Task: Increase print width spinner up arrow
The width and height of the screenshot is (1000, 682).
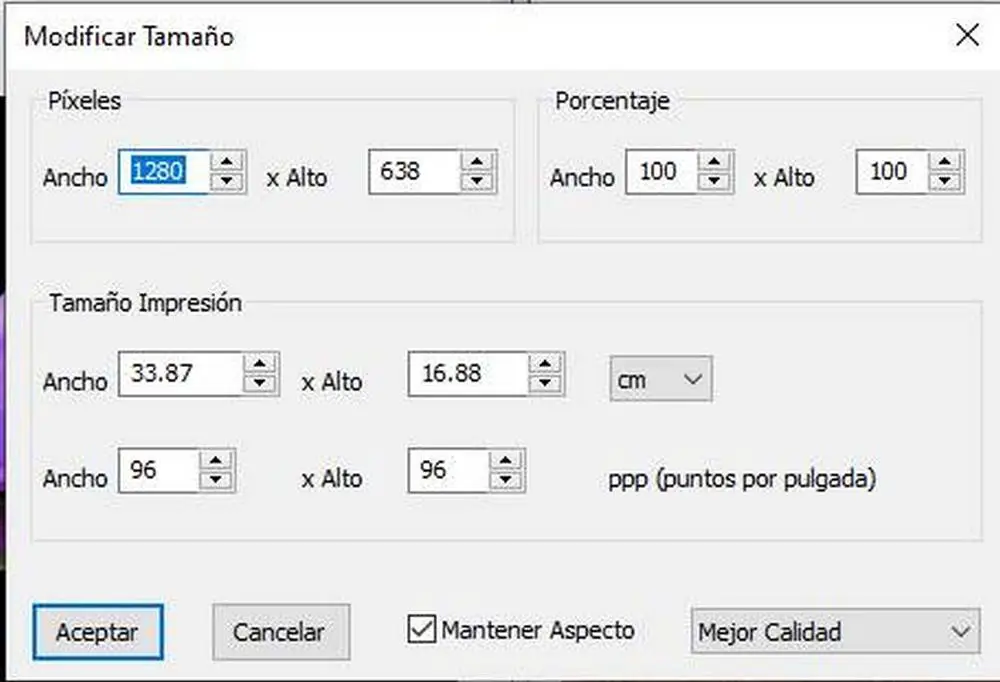Action: 260,364
